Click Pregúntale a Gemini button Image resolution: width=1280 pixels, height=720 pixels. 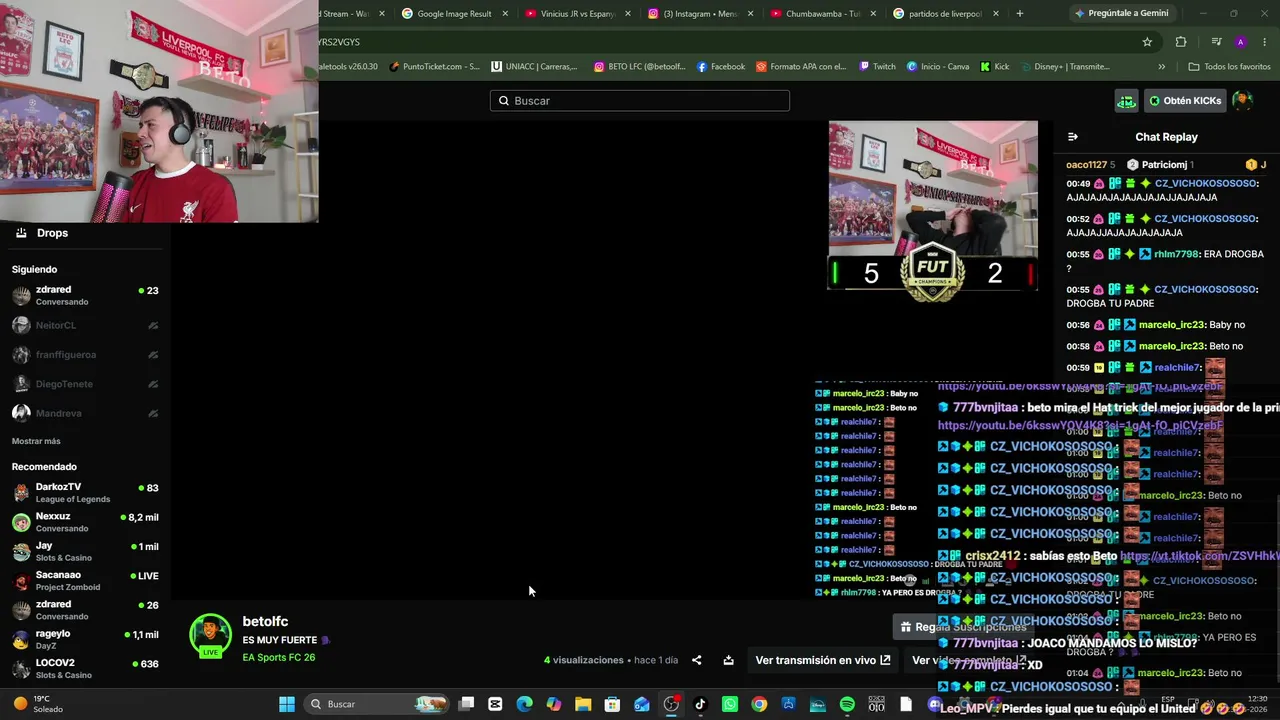click(x=1121, y=14)
